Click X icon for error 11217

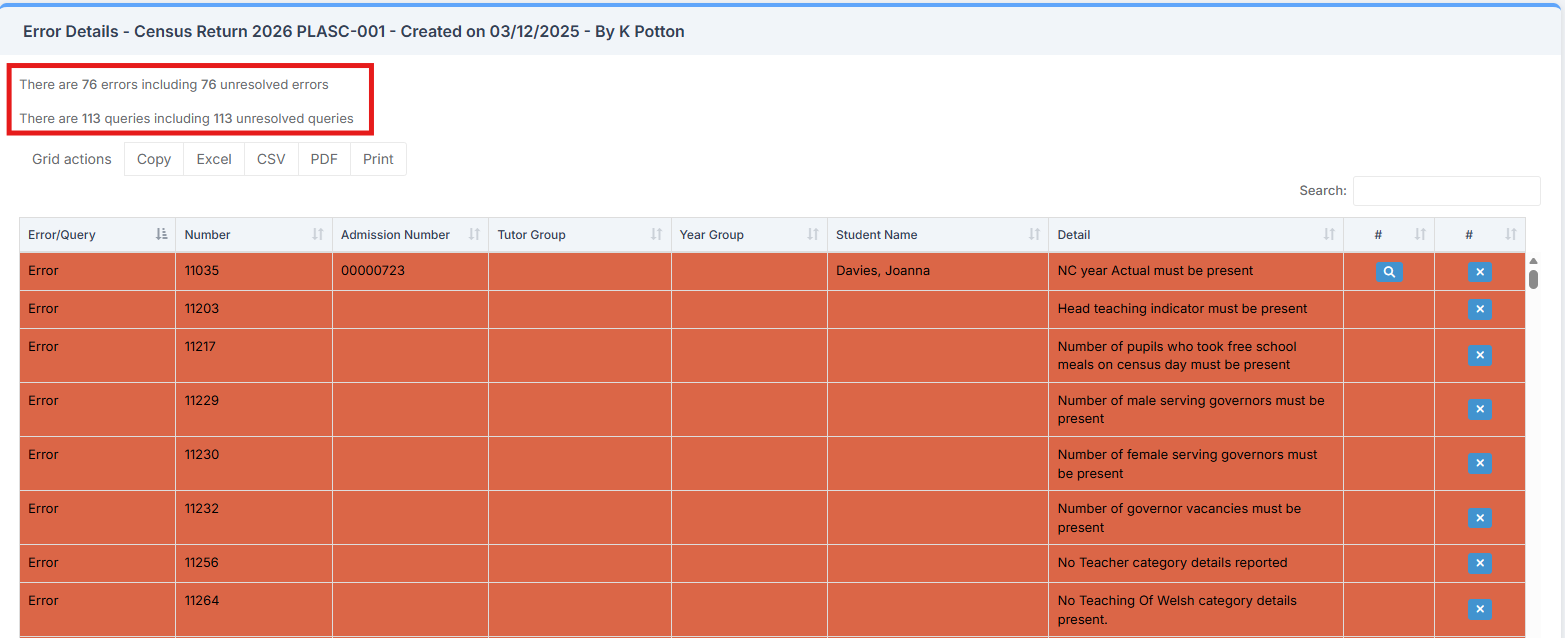1479,356
